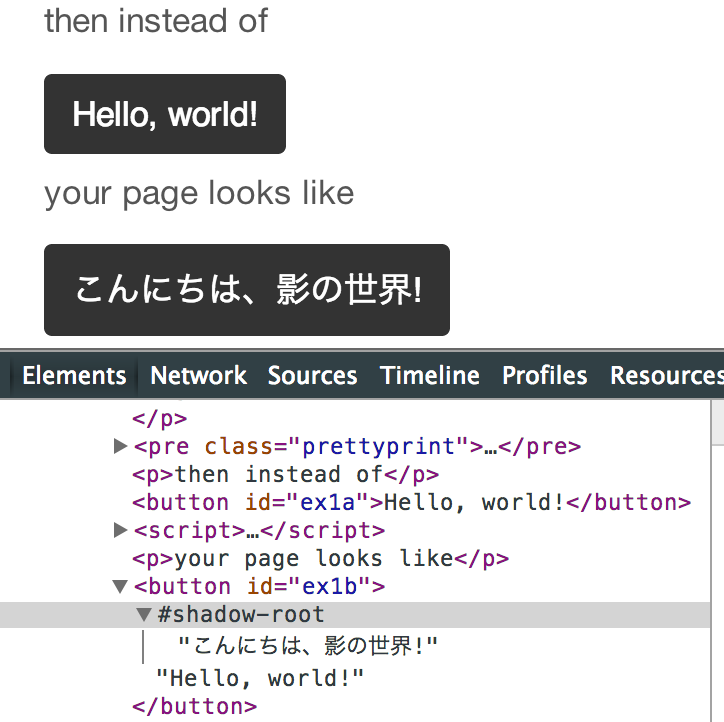The width and height of the screenshot is (724, 722).
Task: Click the "Hello, world!" button
Action: pyautogui.click(x=165, y=114)
